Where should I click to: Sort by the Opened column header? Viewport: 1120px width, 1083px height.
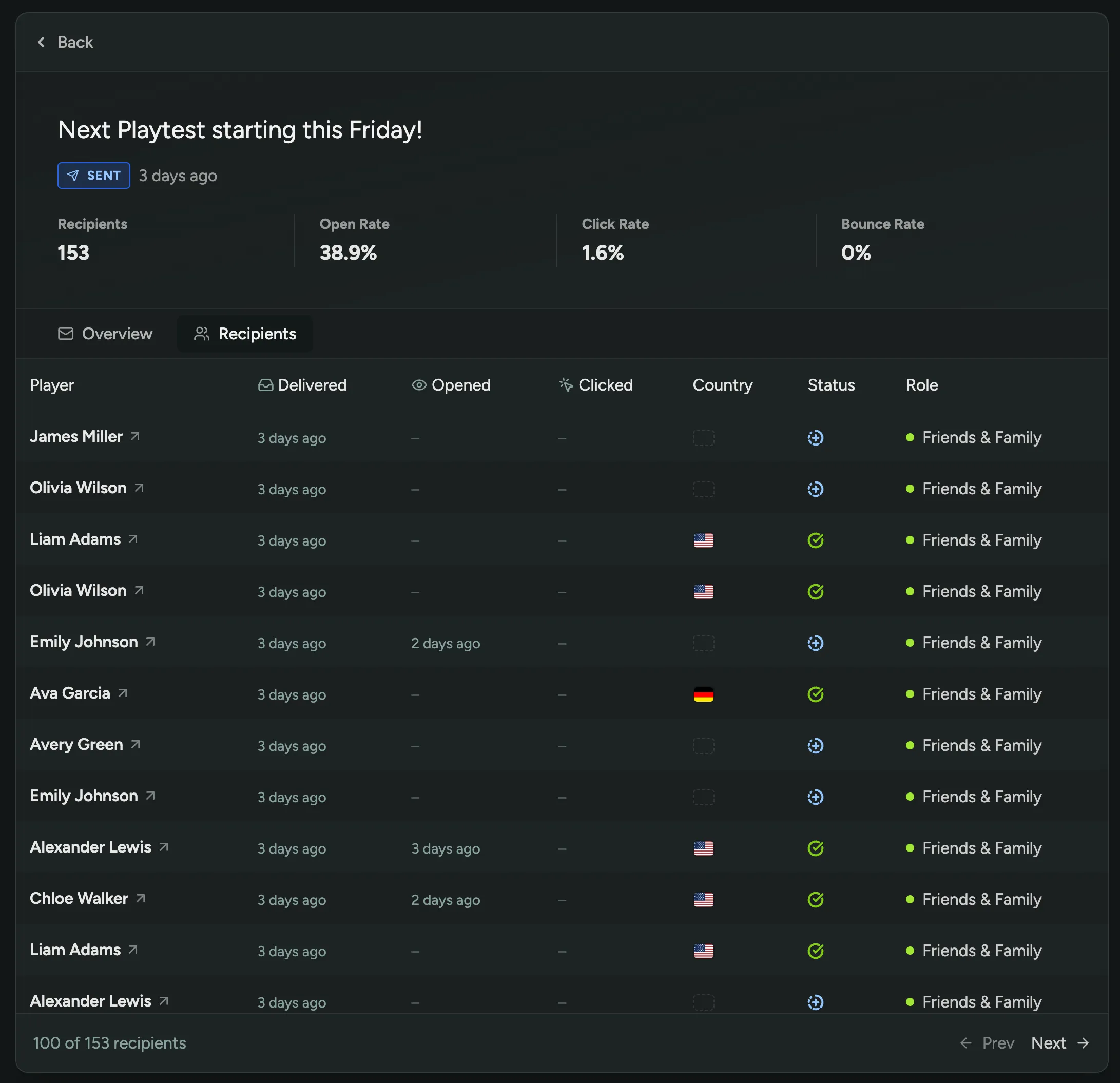(x=451, y=385)
